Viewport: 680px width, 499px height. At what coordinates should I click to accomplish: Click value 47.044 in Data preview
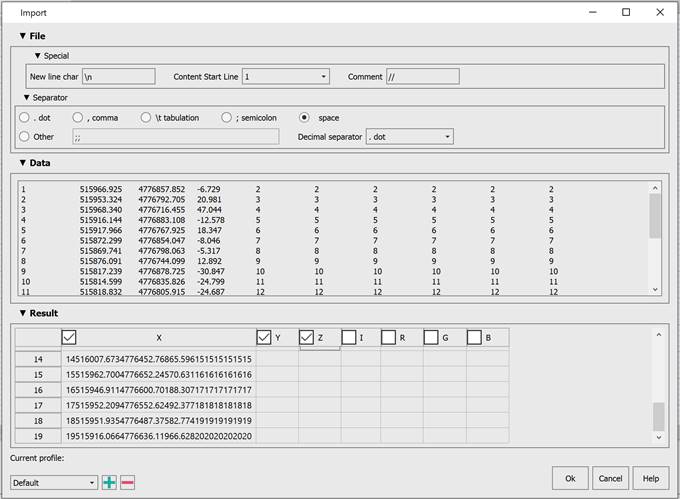[209, 210]
